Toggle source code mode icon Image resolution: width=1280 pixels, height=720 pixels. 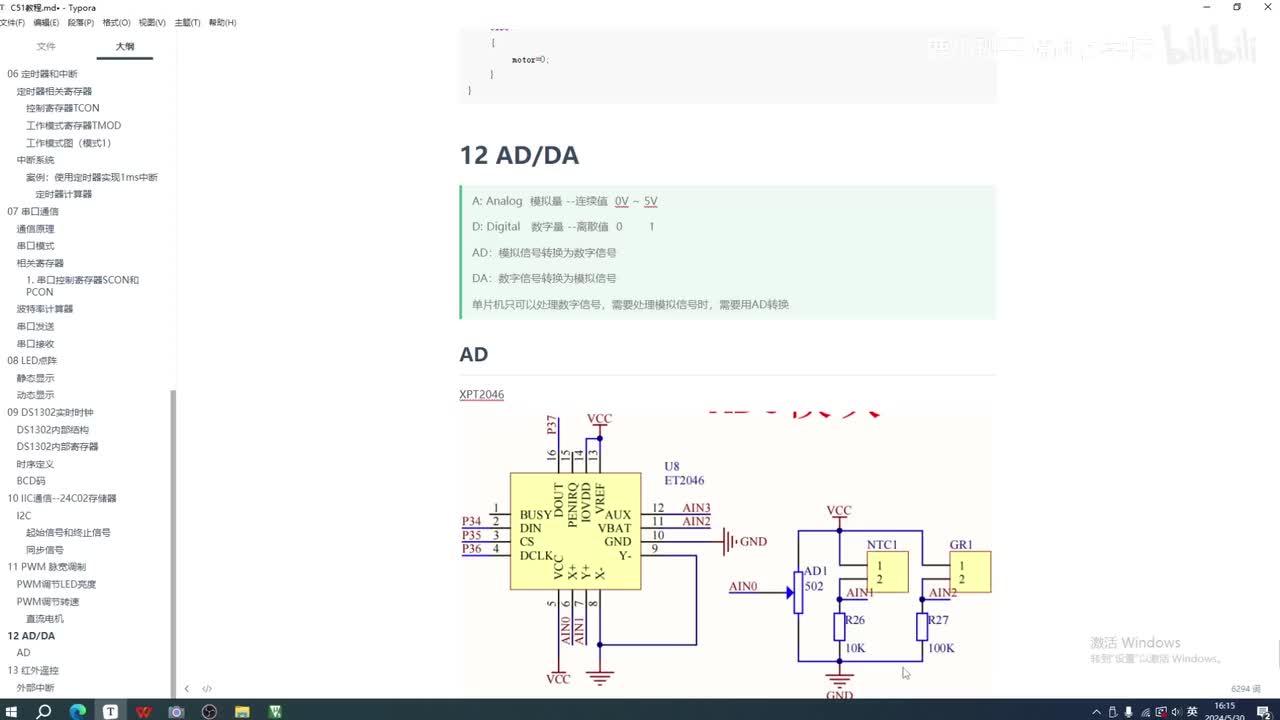click(207, 689)
